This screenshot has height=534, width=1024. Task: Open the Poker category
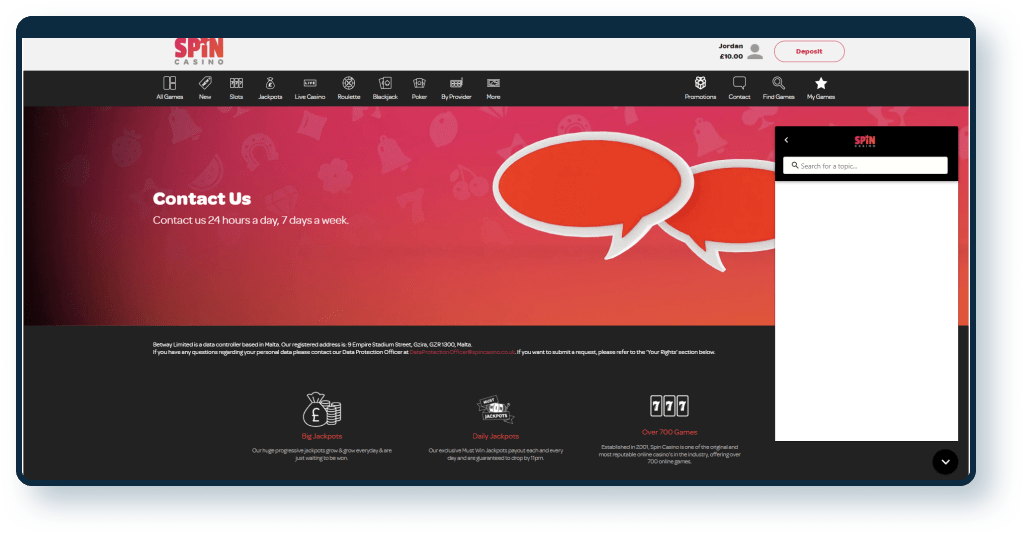(x=419, y=88)
